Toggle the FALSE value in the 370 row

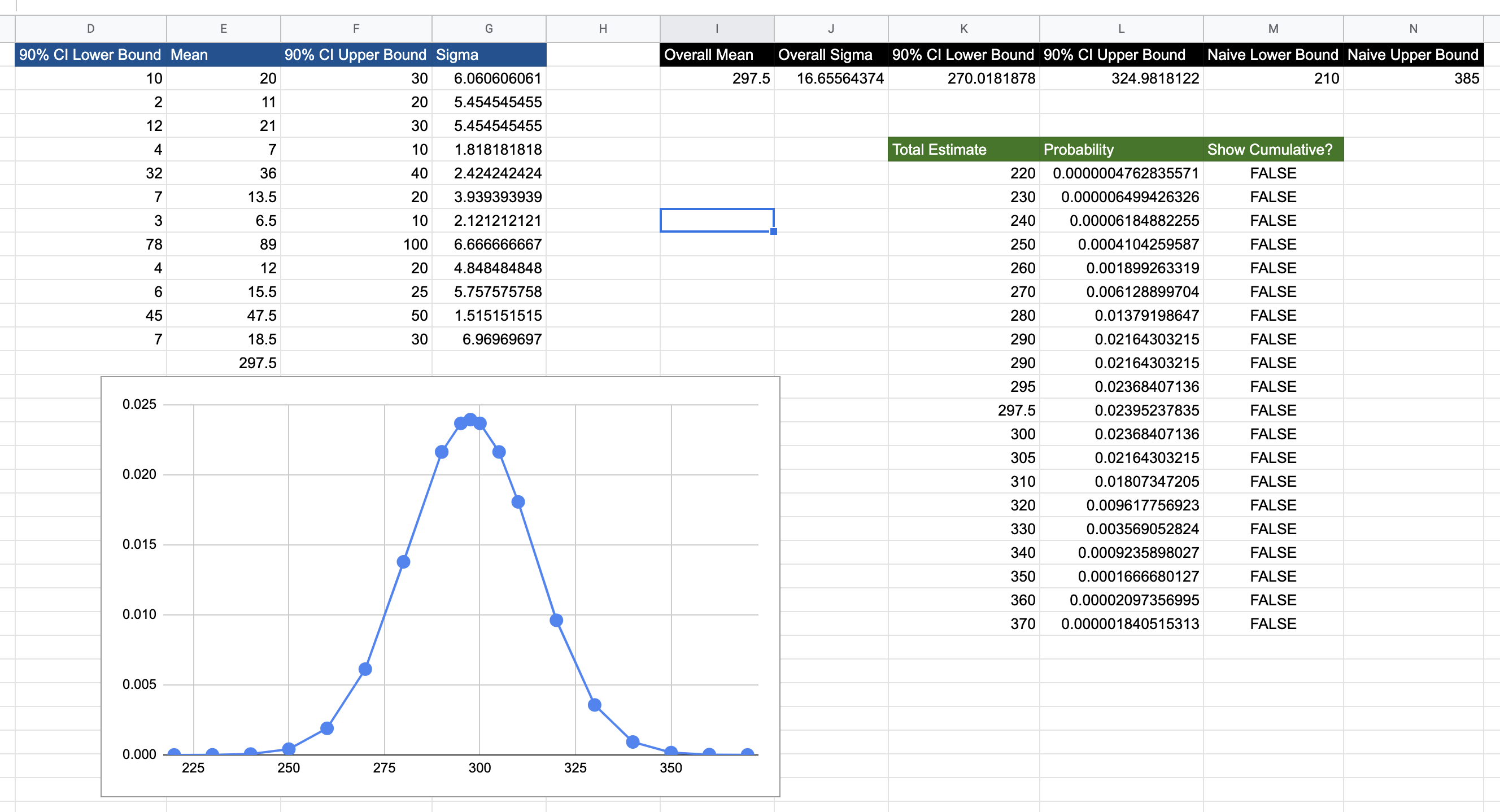[1274, 624]
